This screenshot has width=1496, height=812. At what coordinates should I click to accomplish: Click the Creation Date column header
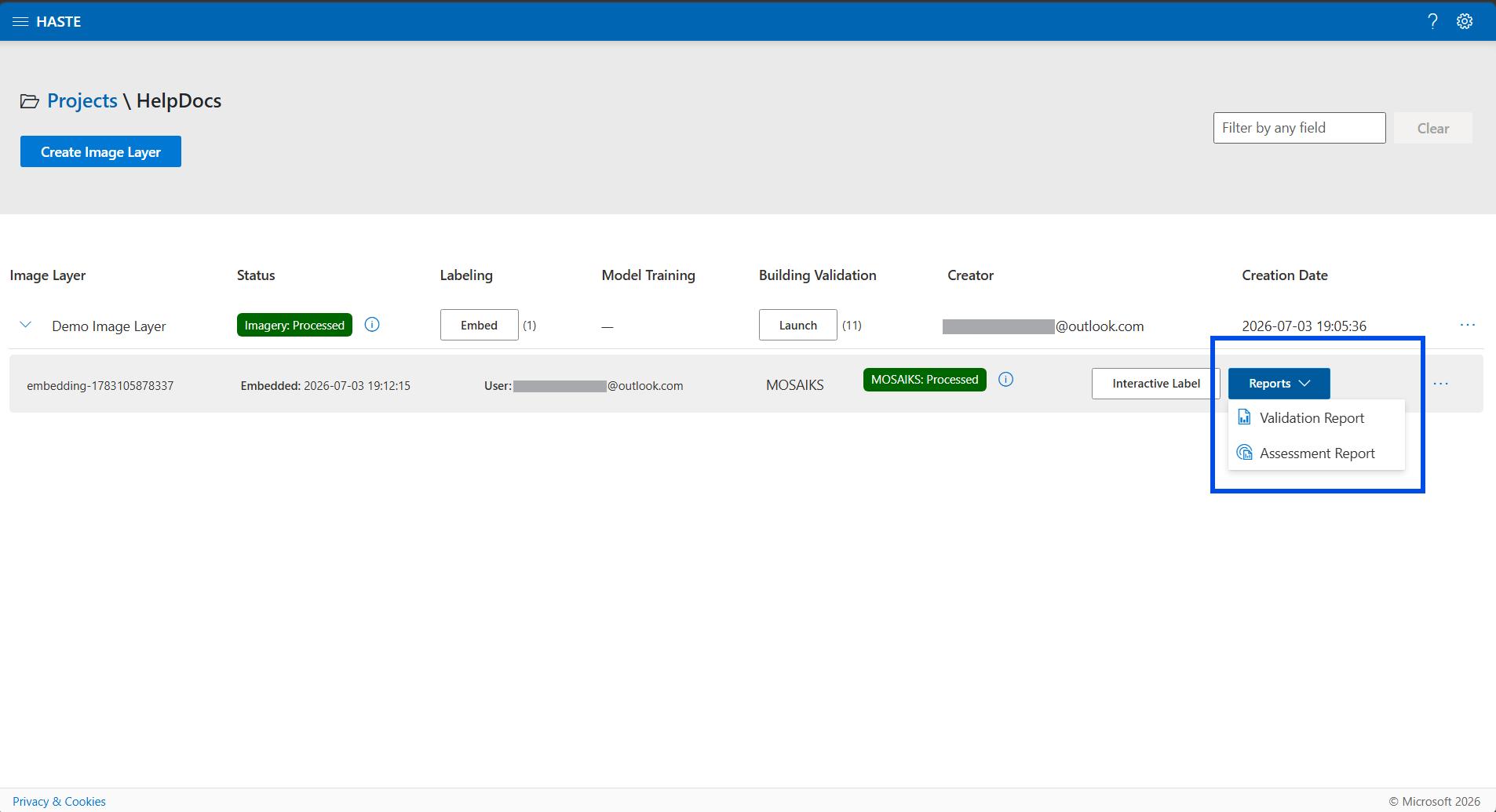(1284, 275)
